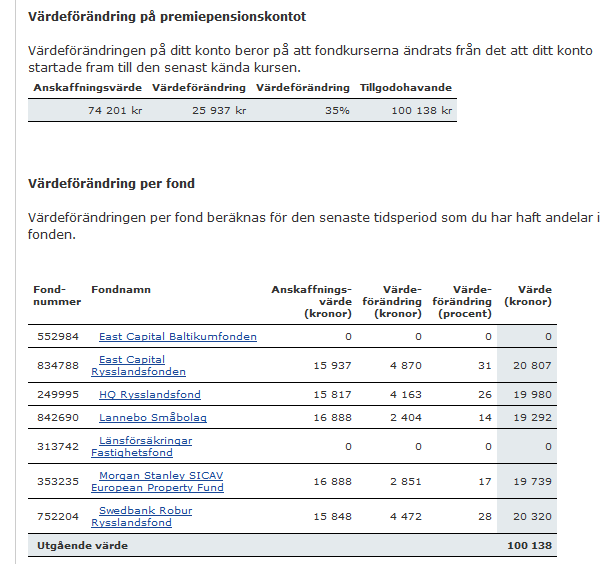
Task: Click the Tillgodohavande column header
Action: click(406, 88)
